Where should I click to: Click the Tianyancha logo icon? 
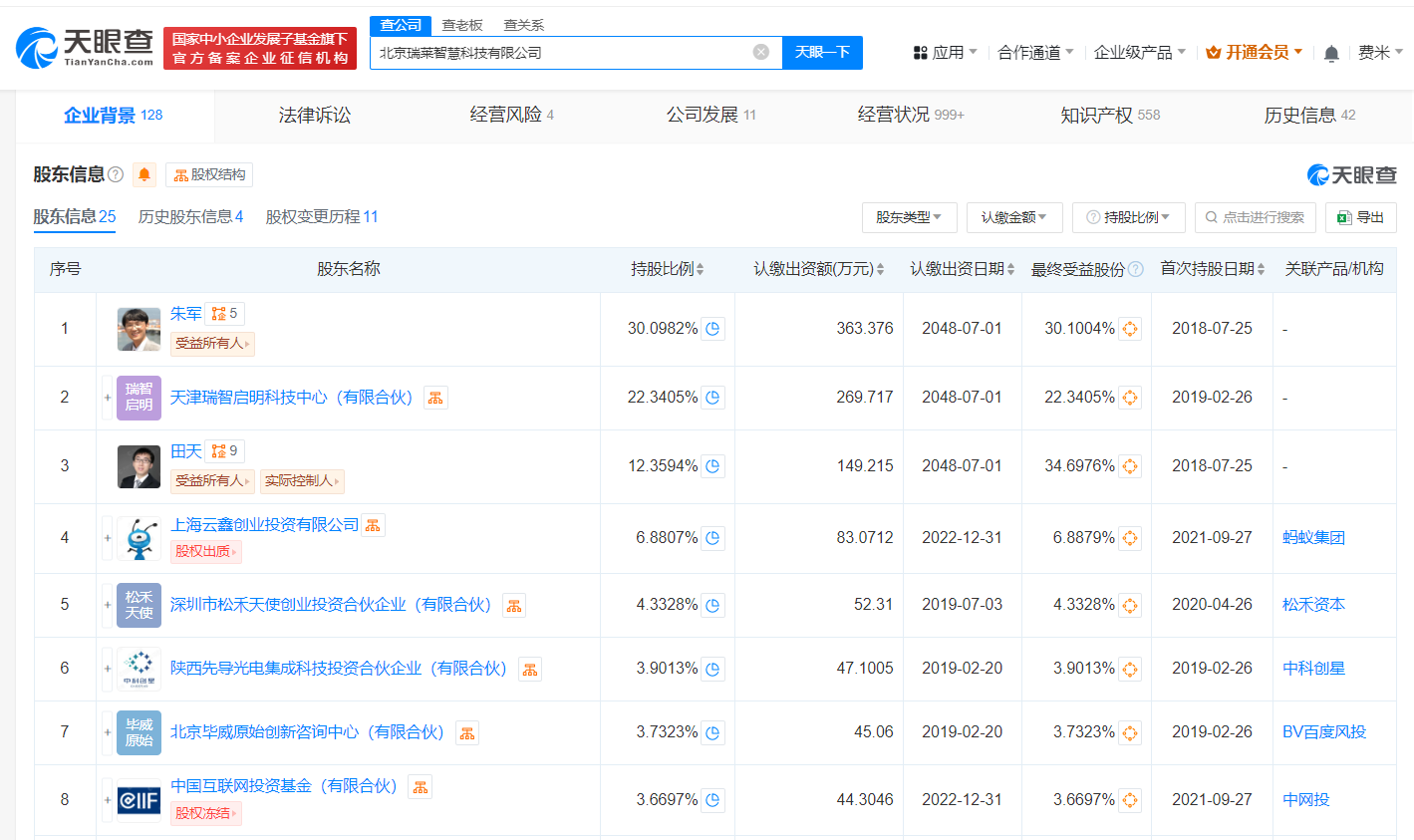40,47
